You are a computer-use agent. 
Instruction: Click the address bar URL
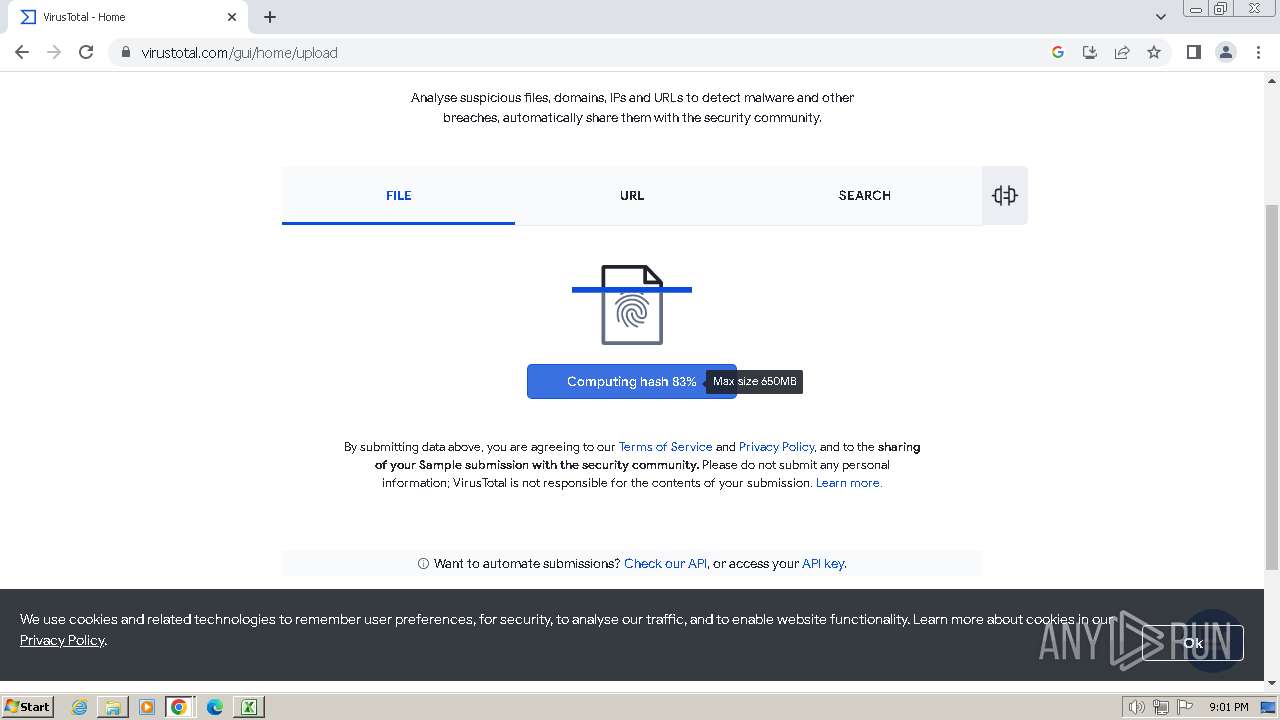tap(240, 53)
